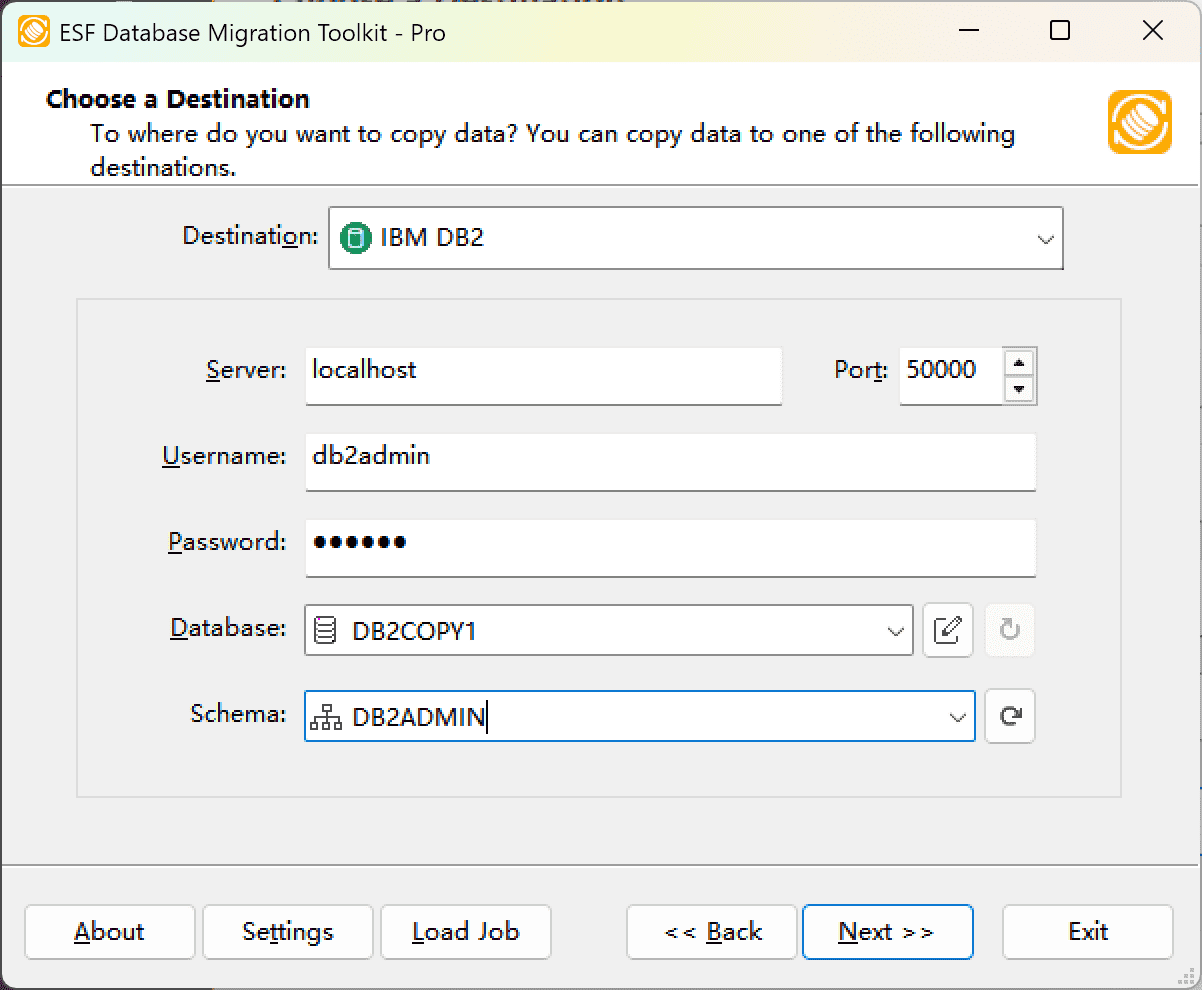Open the database name editor with the pencil icon
This screenshot has width=1202, height=990.
pos(947,630)
